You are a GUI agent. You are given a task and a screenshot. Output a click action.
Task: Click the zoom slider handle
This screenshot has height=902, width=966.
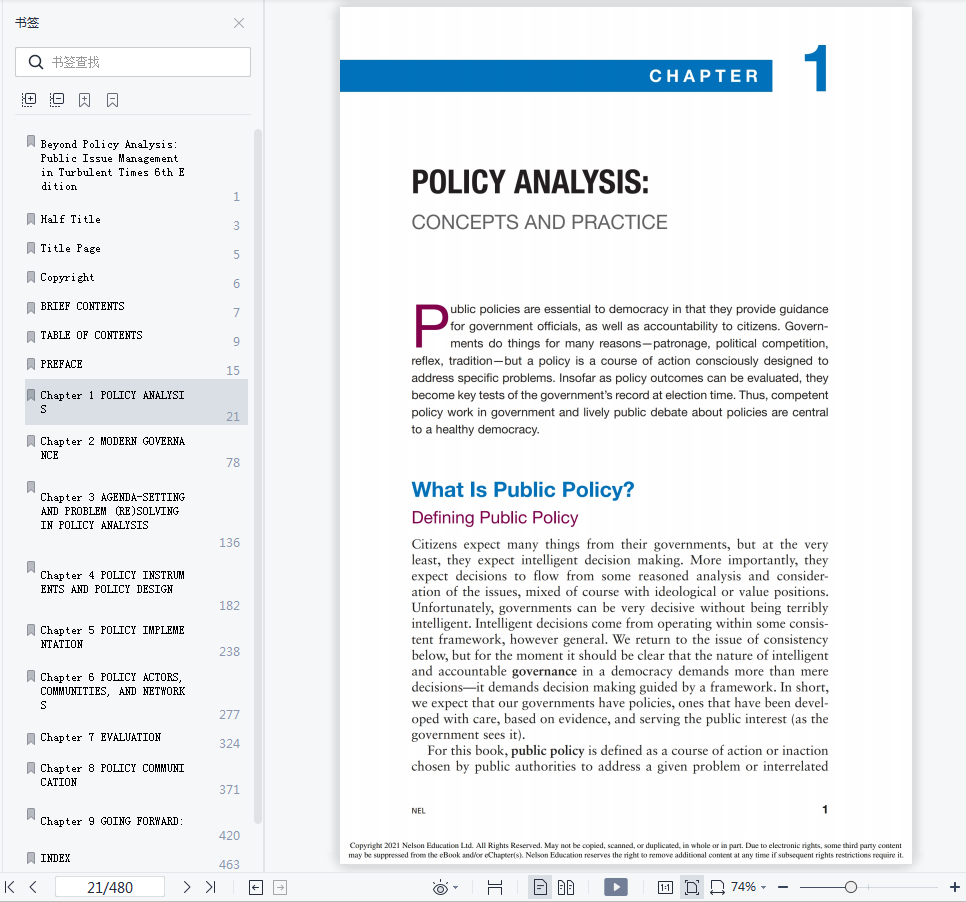pos(851,887)
